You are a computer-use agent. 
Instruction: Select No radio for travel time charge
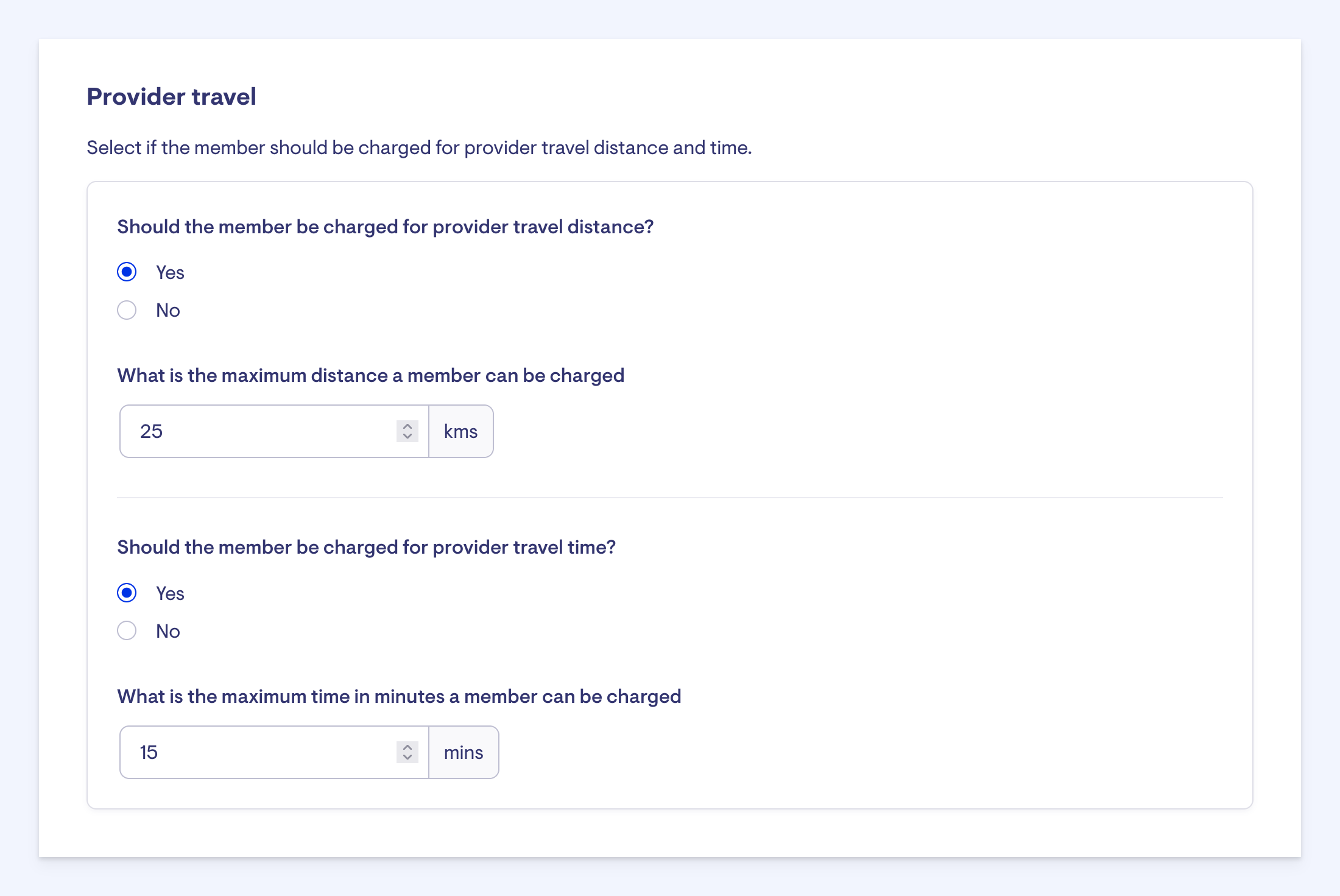pos(127,630)
